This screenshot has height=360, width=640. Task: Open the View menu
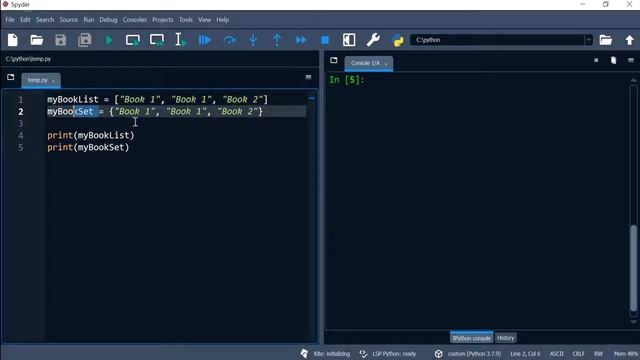[x=204, y=20]
